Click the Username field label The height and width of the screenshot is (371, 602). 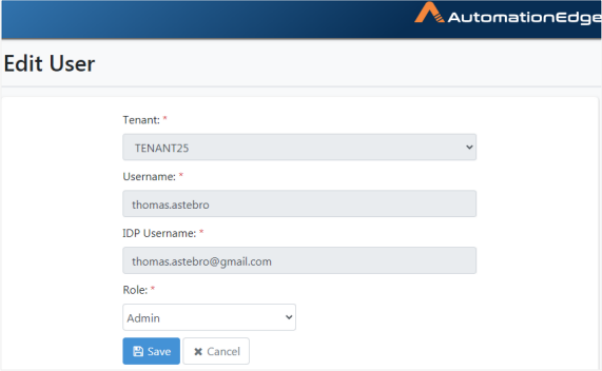click(x=149, y=177)
